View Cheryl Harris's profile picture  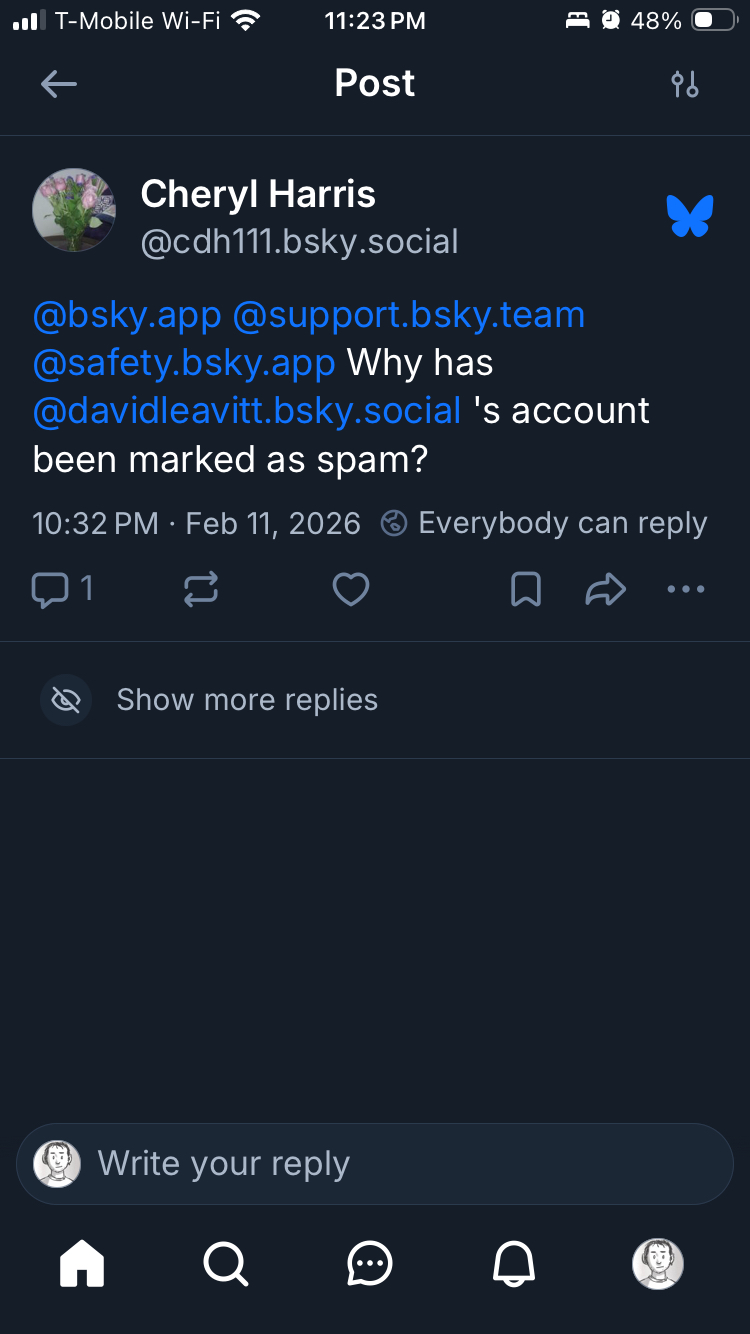pyautogui.click(x=74, y=210)
